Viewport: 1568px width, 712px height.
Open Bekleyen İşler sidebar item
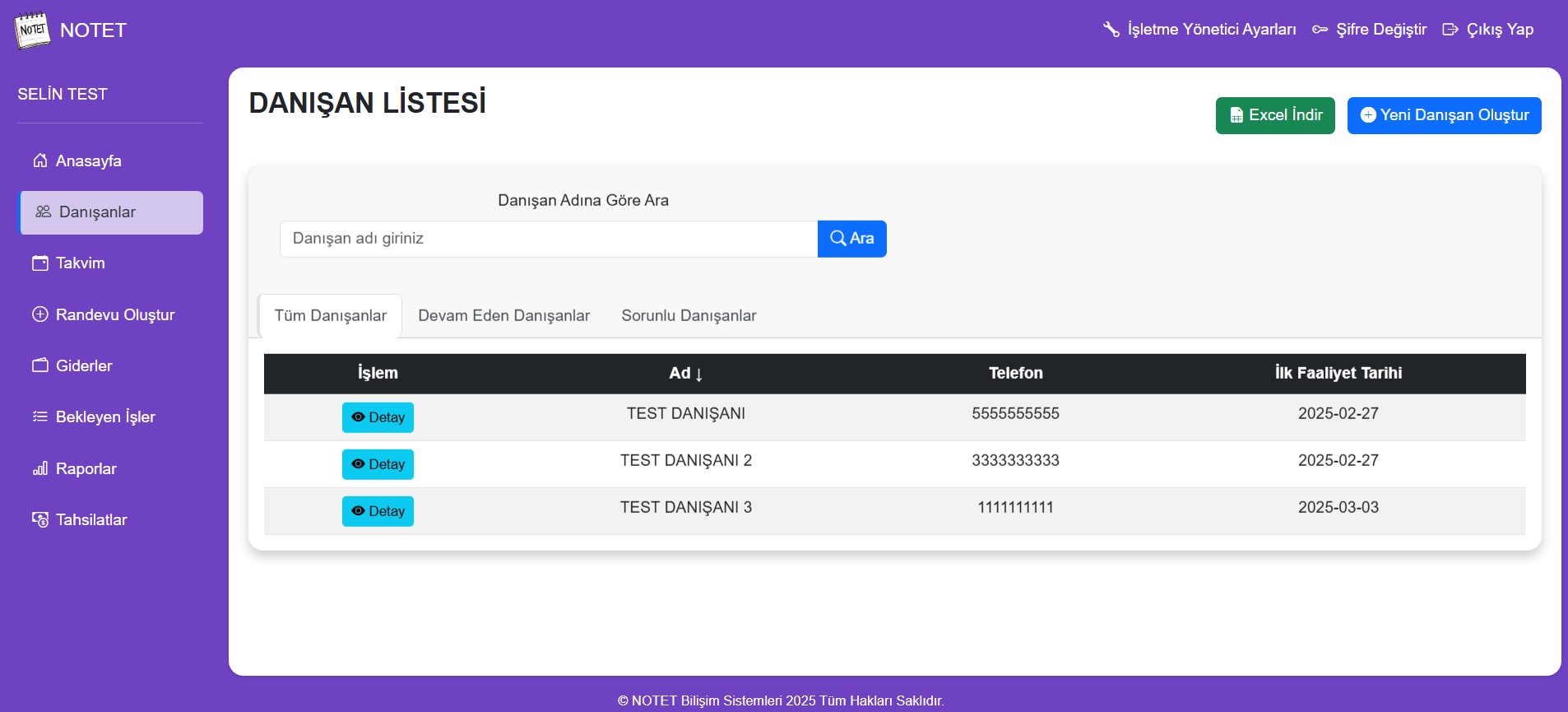tap(110, 416)
